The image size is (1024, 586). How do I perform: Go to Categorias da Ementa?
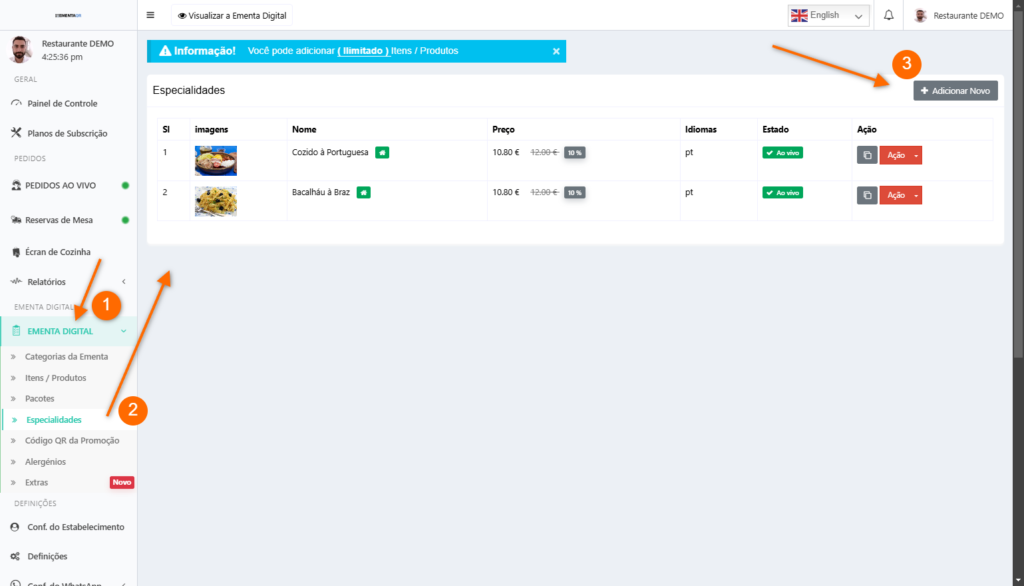[x=66, y=356]
